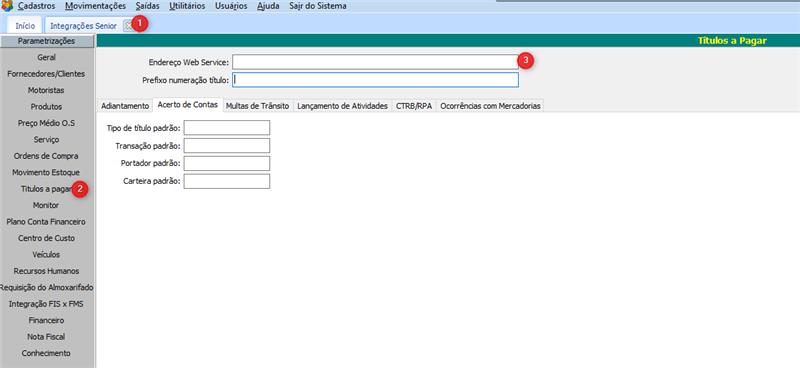This screenshot has height=368, width=800.
Task: Select Motoristas in sidebar
Action: click(x=46, y=90)
